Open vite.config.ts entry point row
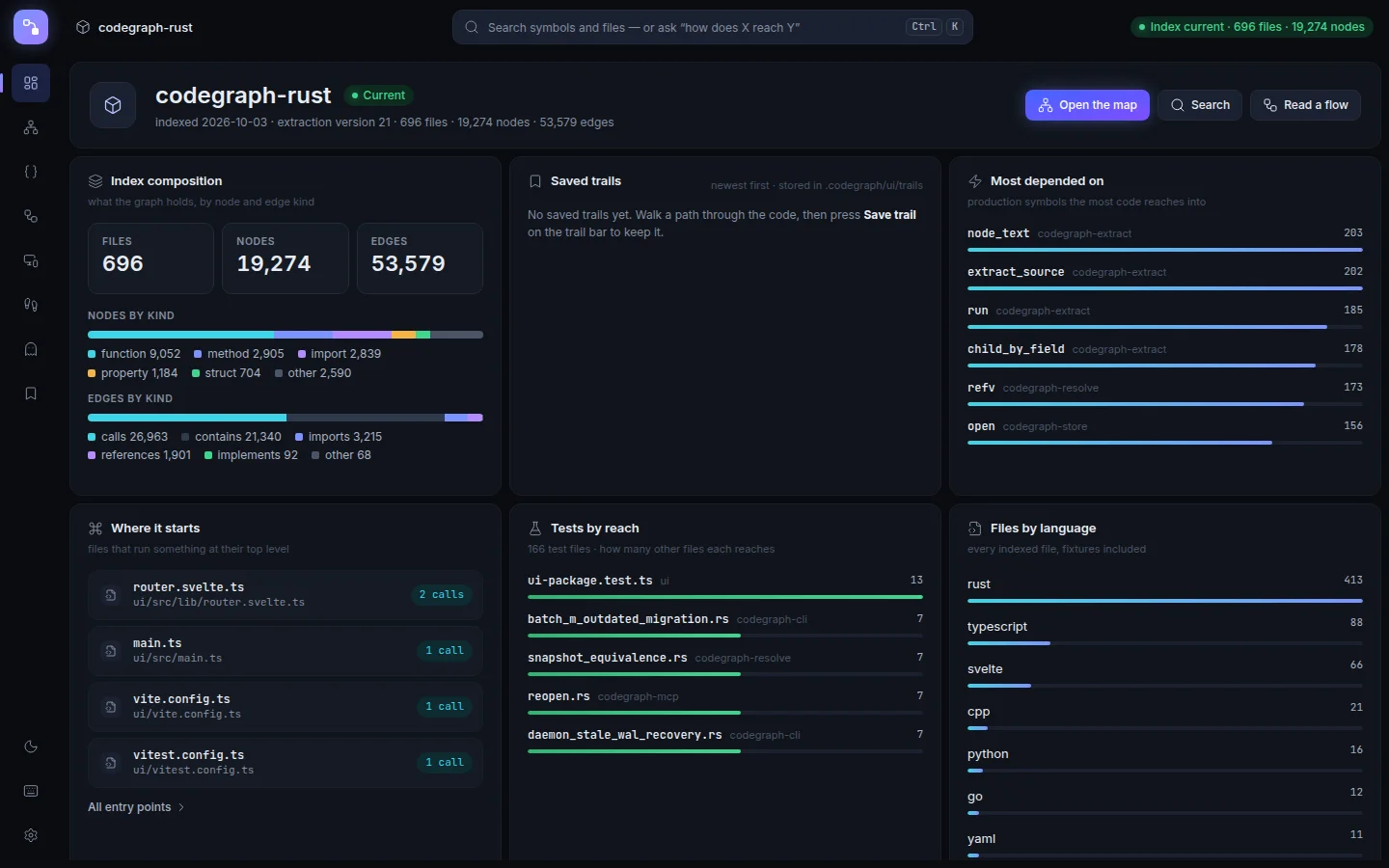Viewport: 1389px width, 868px height. click(x=286, y=707)
